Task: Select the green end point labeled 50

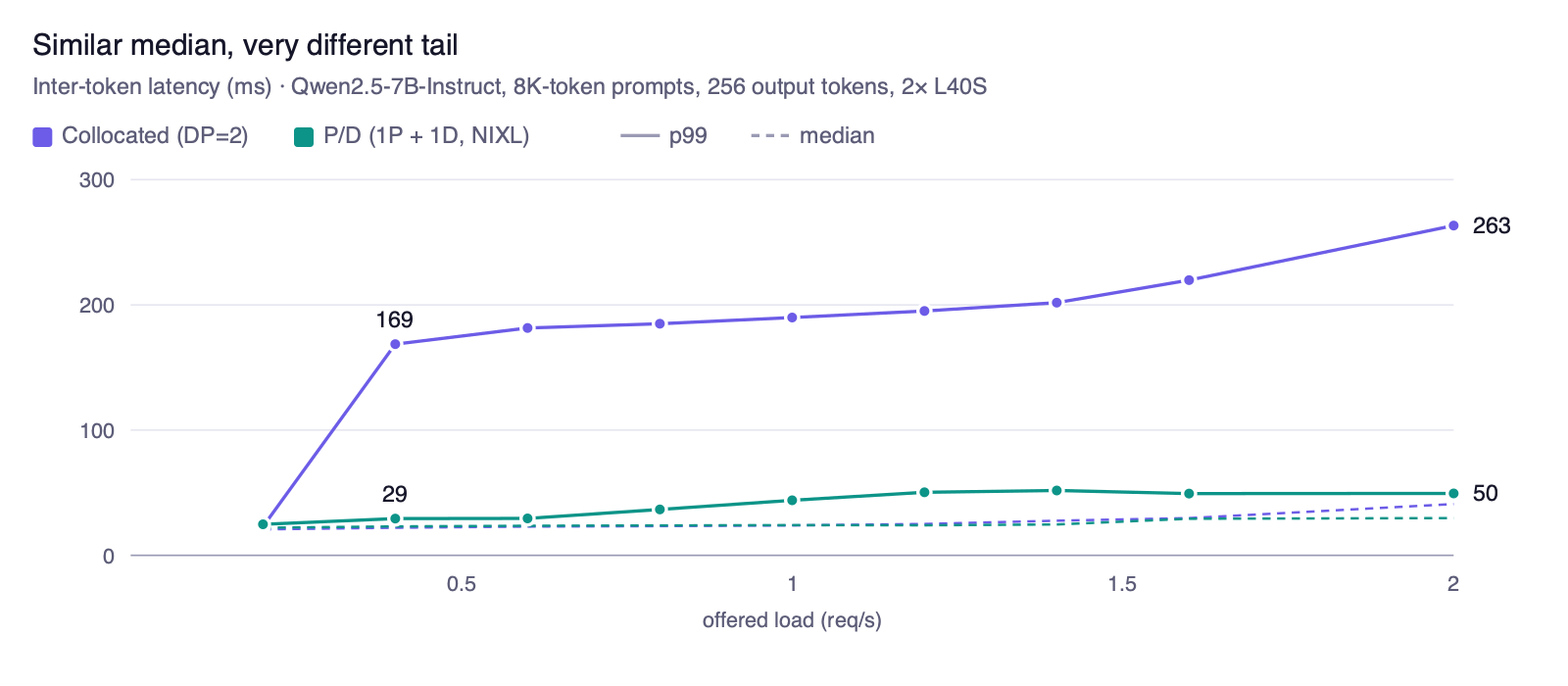Action: pos(1453,494)
